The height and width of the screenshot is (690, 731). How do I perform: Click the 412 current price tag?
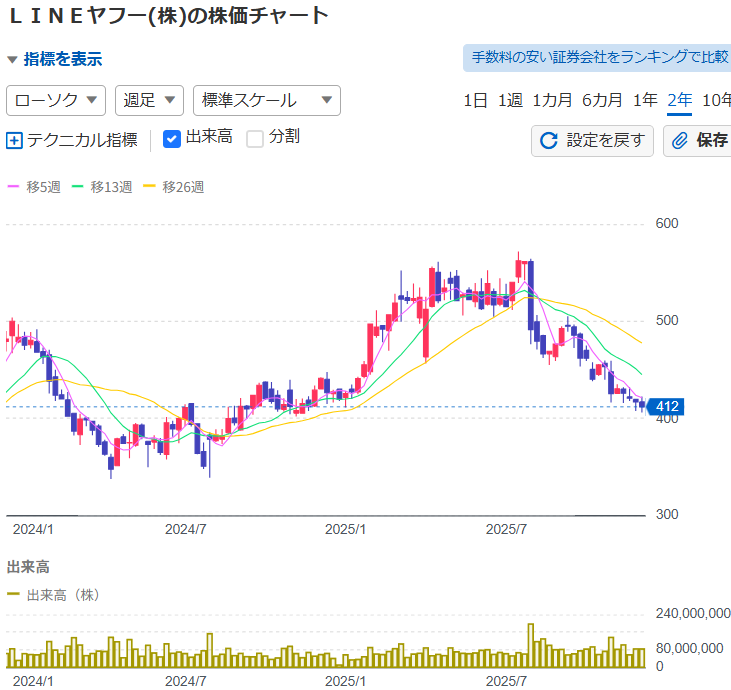pos(666,407)
